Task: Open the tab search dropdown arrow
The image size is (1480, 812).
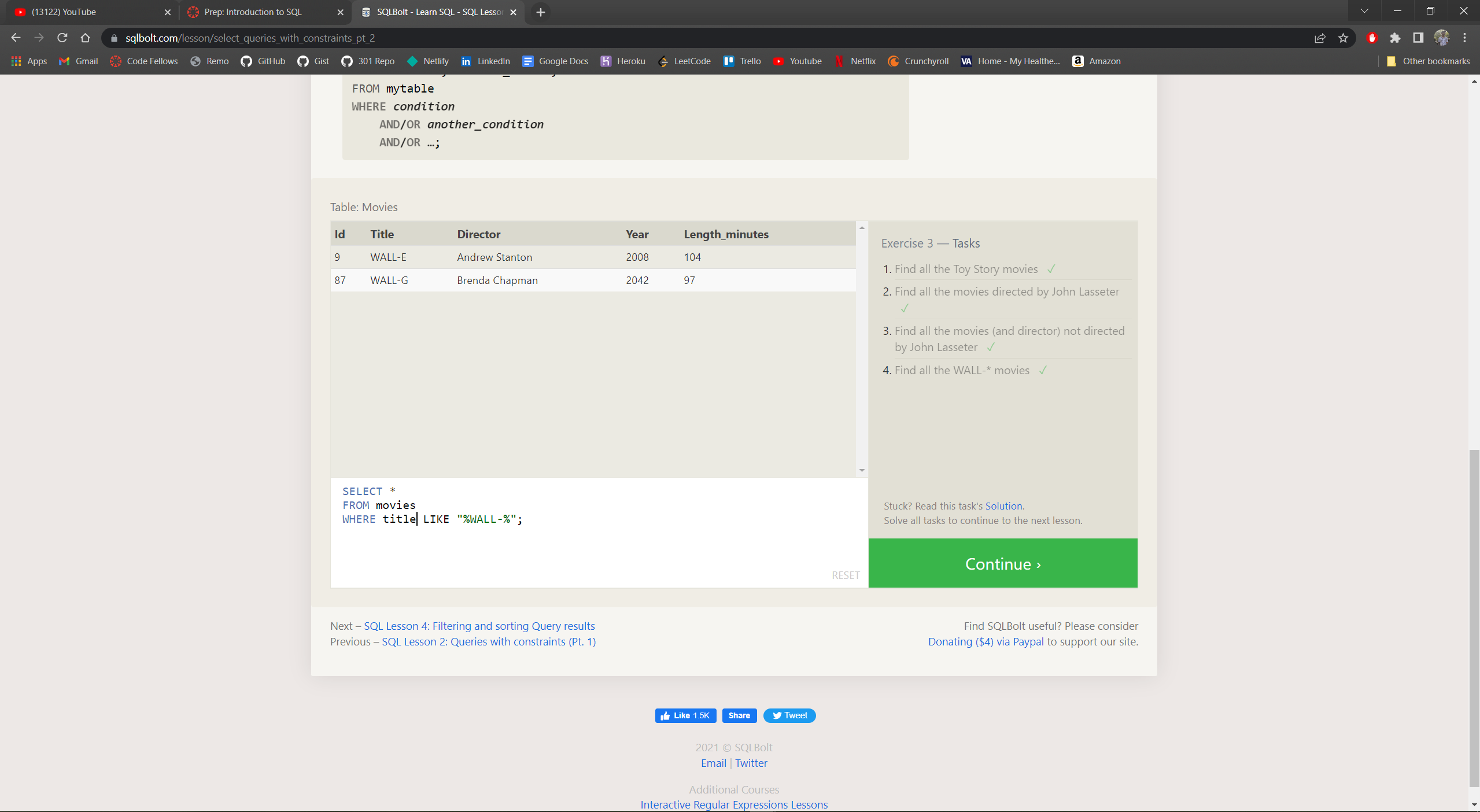Action: 1364,11
